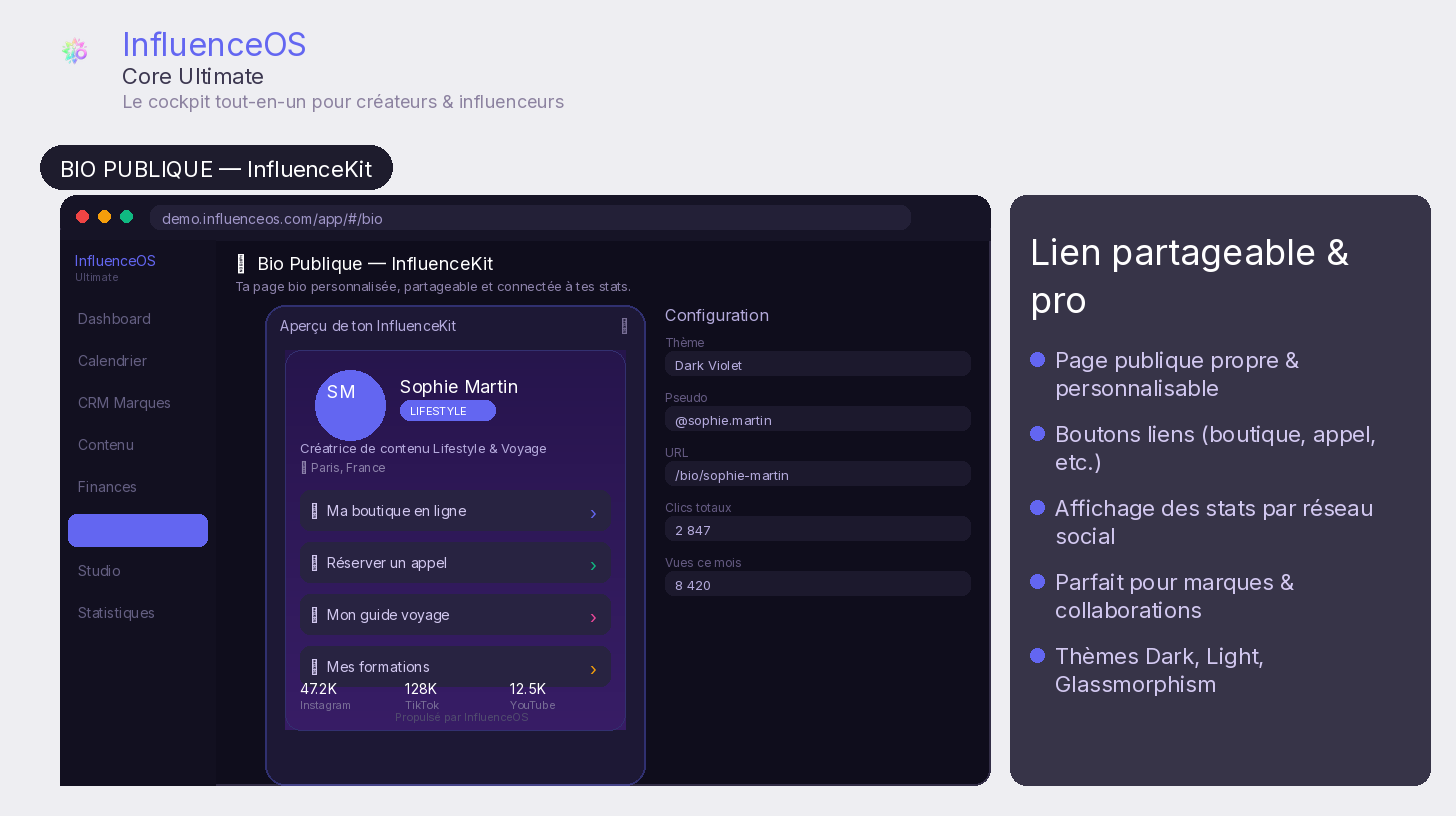The image size is (1456, 816).
Task: Expand the Mon guide voyage chevron
Action: click(593, 617)
